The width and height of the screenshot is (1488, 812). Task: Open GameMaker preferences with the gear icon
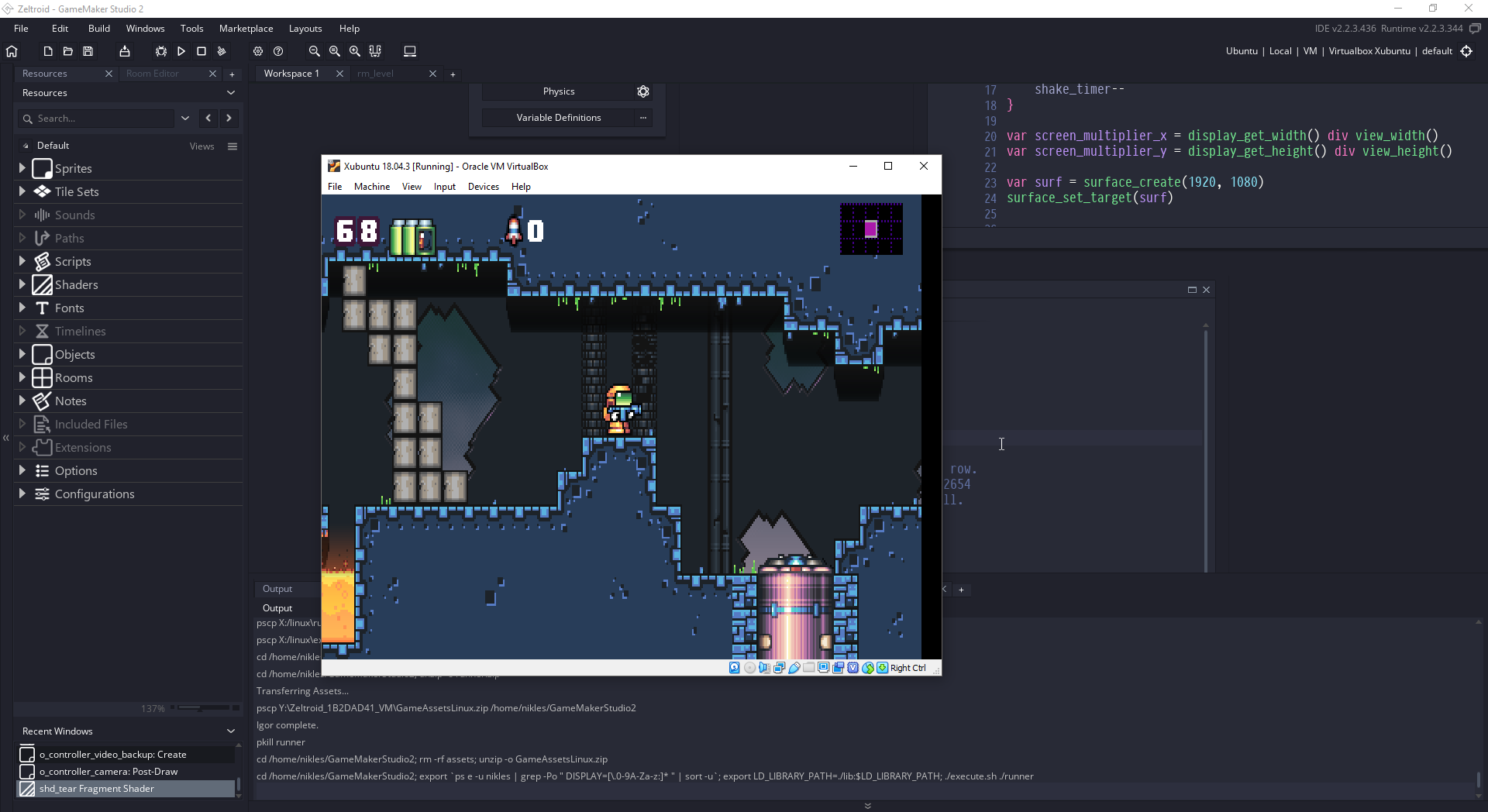(258, 51)
